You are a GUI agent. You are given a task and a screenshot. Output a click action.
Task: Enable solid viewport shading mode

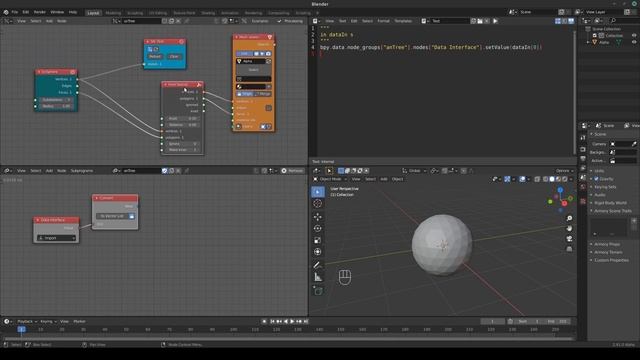coord(552,179)
